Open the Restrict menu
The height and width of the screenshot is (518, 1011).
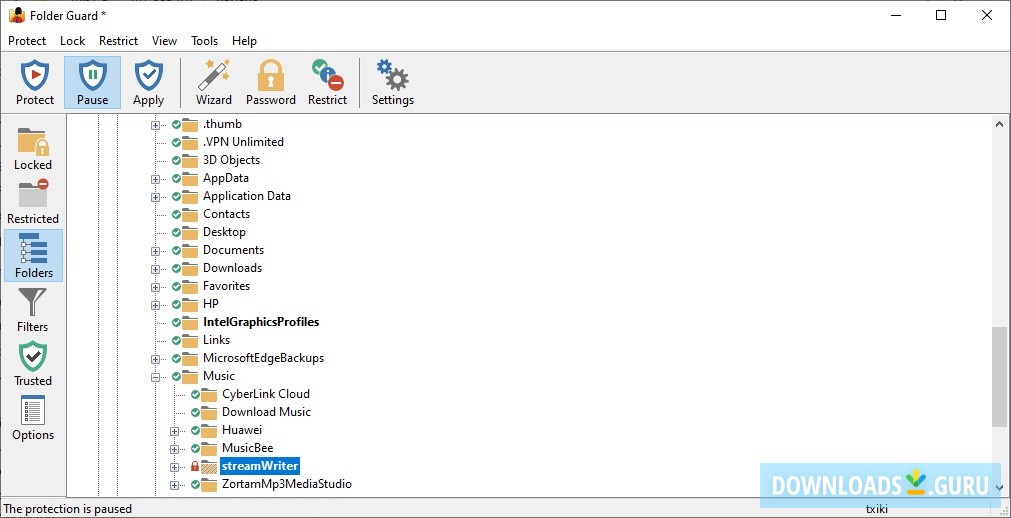point(119,41)
